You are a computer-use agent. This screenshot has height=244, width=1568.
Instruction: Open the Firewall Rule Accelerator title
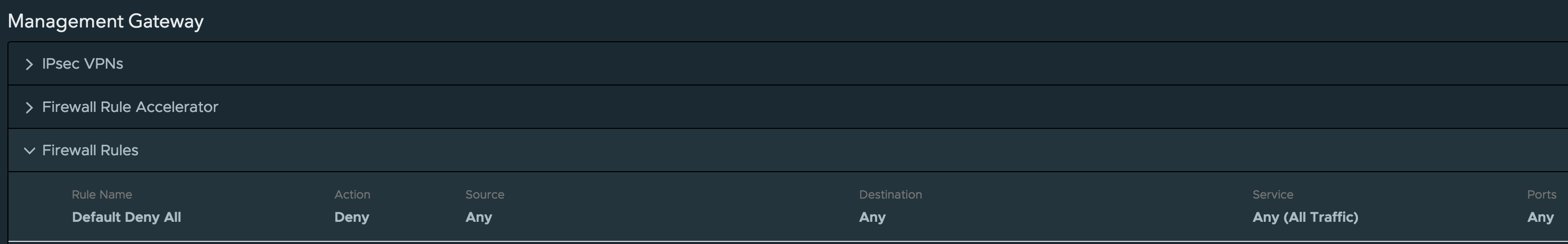click(x=130, y=107)
